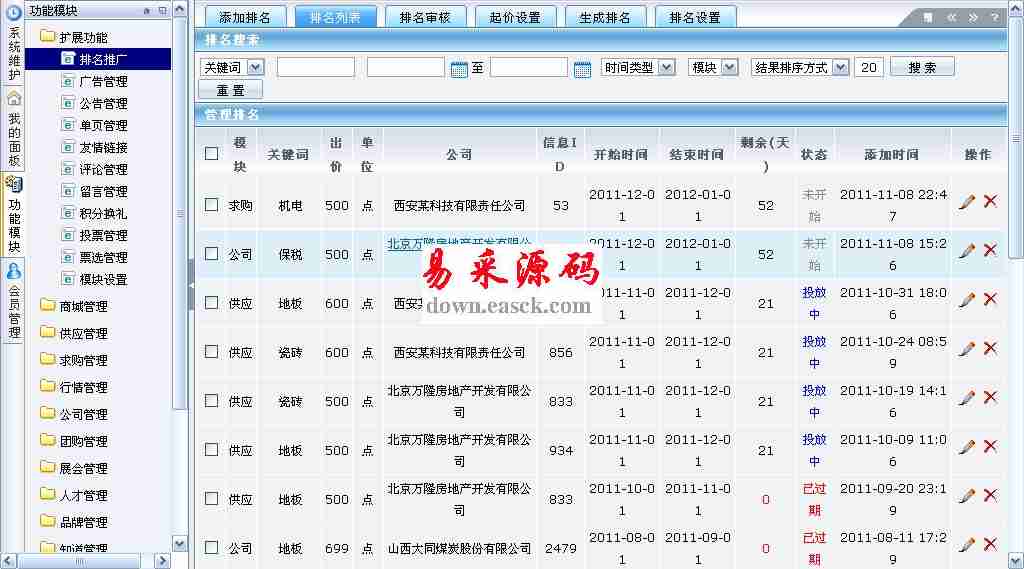Screen dimensions: 1024x569
Task: Open the 关键词 search type dropdown
Action: point(232,67)
